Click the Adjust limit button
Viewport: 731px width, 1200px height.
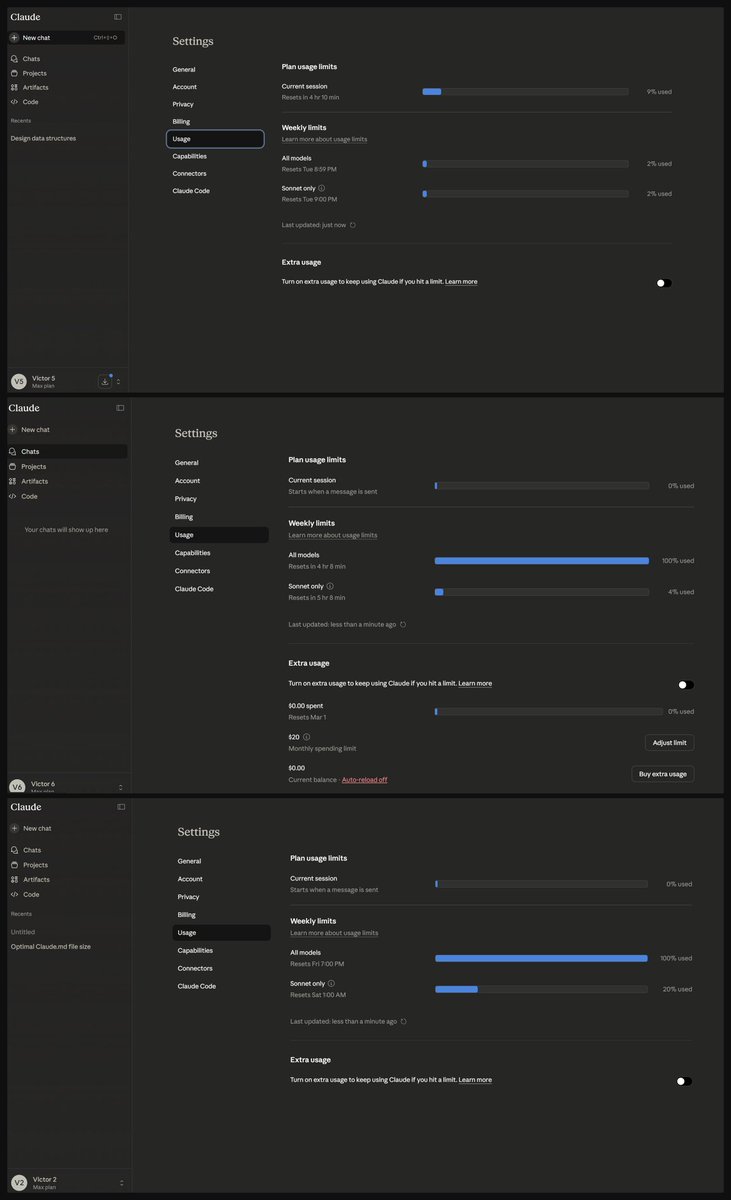(x=669, y=743)
